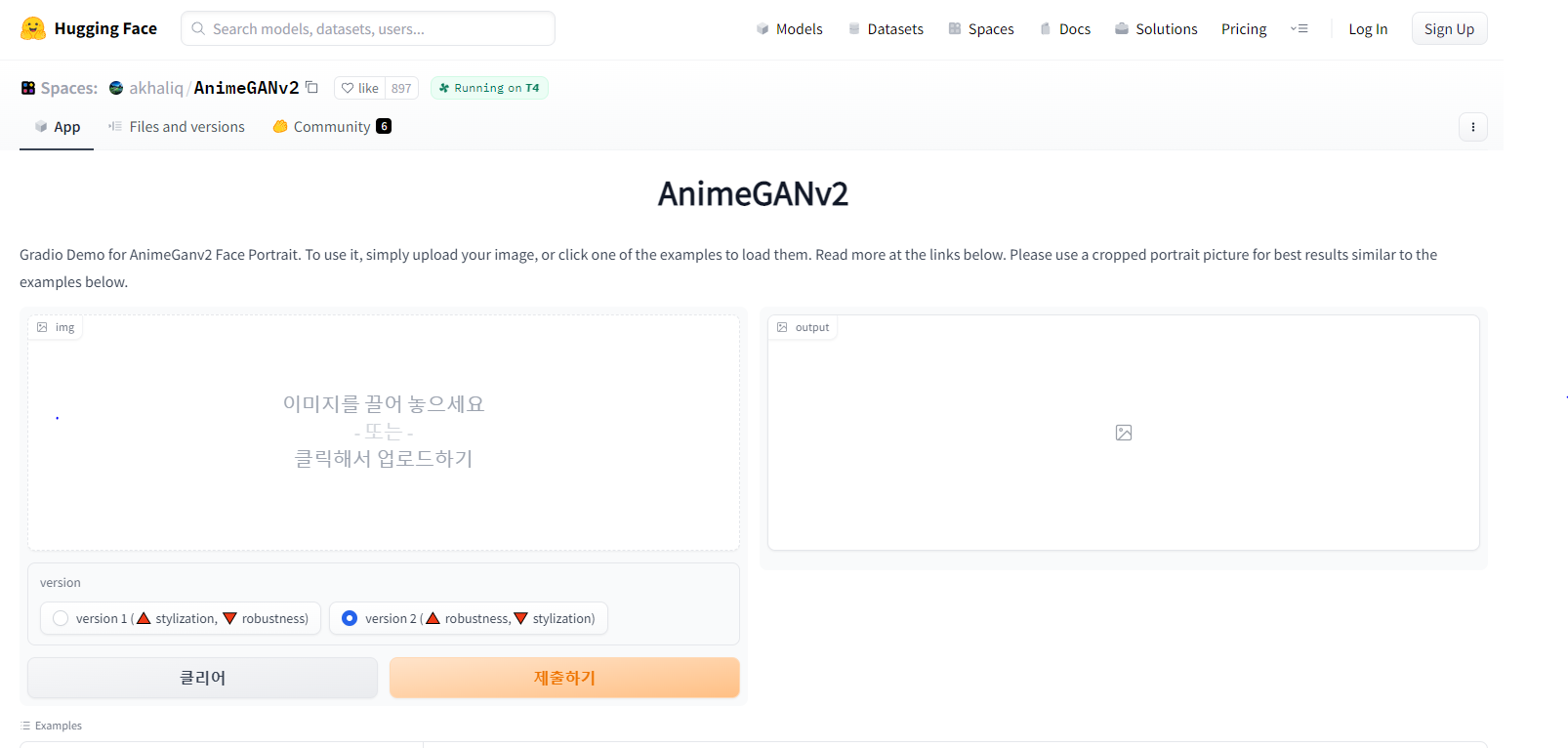Select version 1 radio button

(61, 618)
